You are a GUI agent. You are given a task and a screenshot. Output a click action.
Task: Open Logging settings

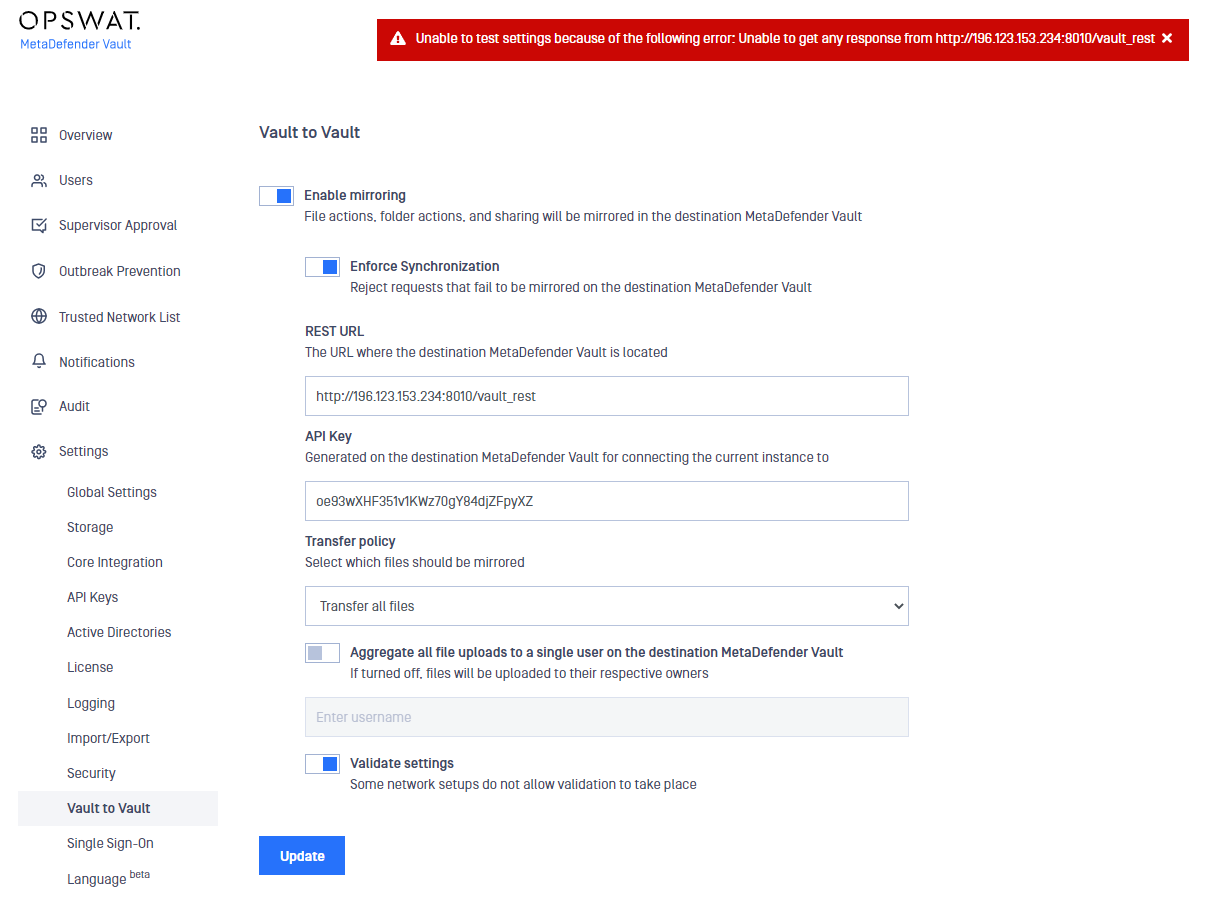pos(91,703)
